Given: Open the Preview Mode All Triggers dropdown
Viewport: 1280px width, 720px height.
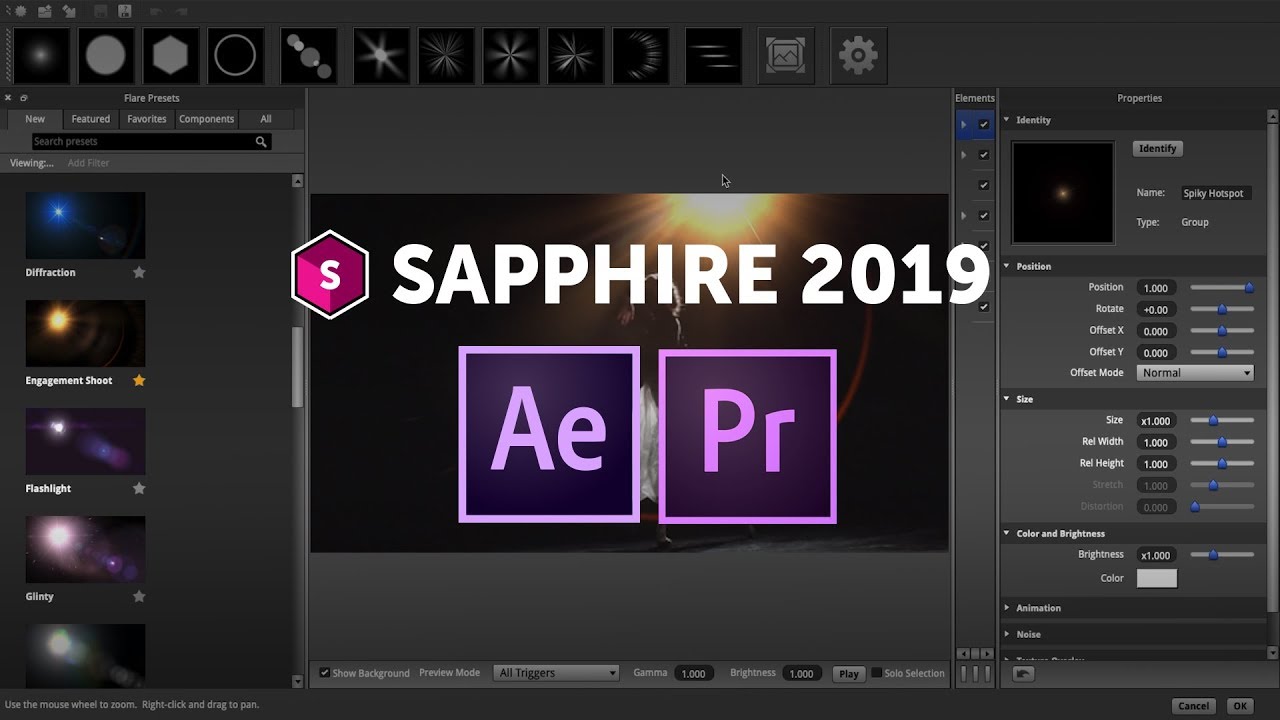Looking at the screenshot, I should point(557,673).
